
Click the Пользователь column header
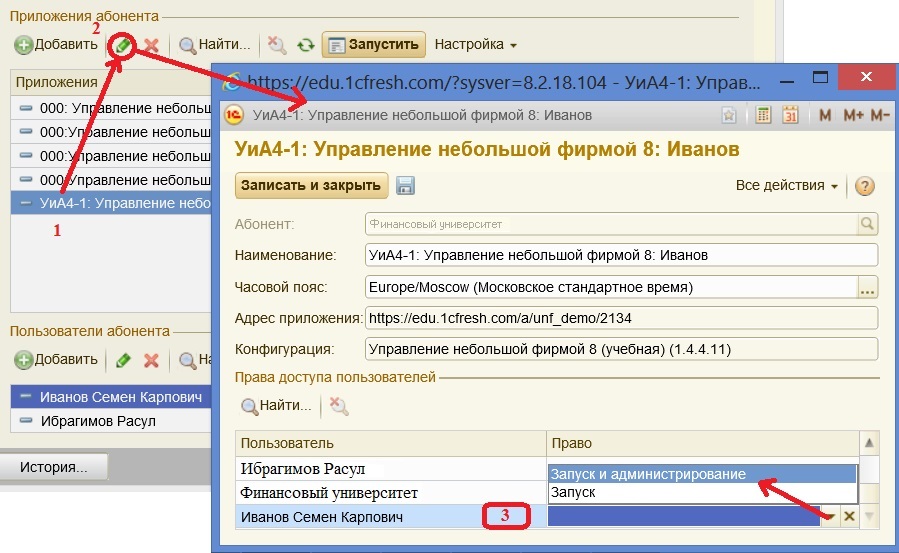(x=390, y=443)
